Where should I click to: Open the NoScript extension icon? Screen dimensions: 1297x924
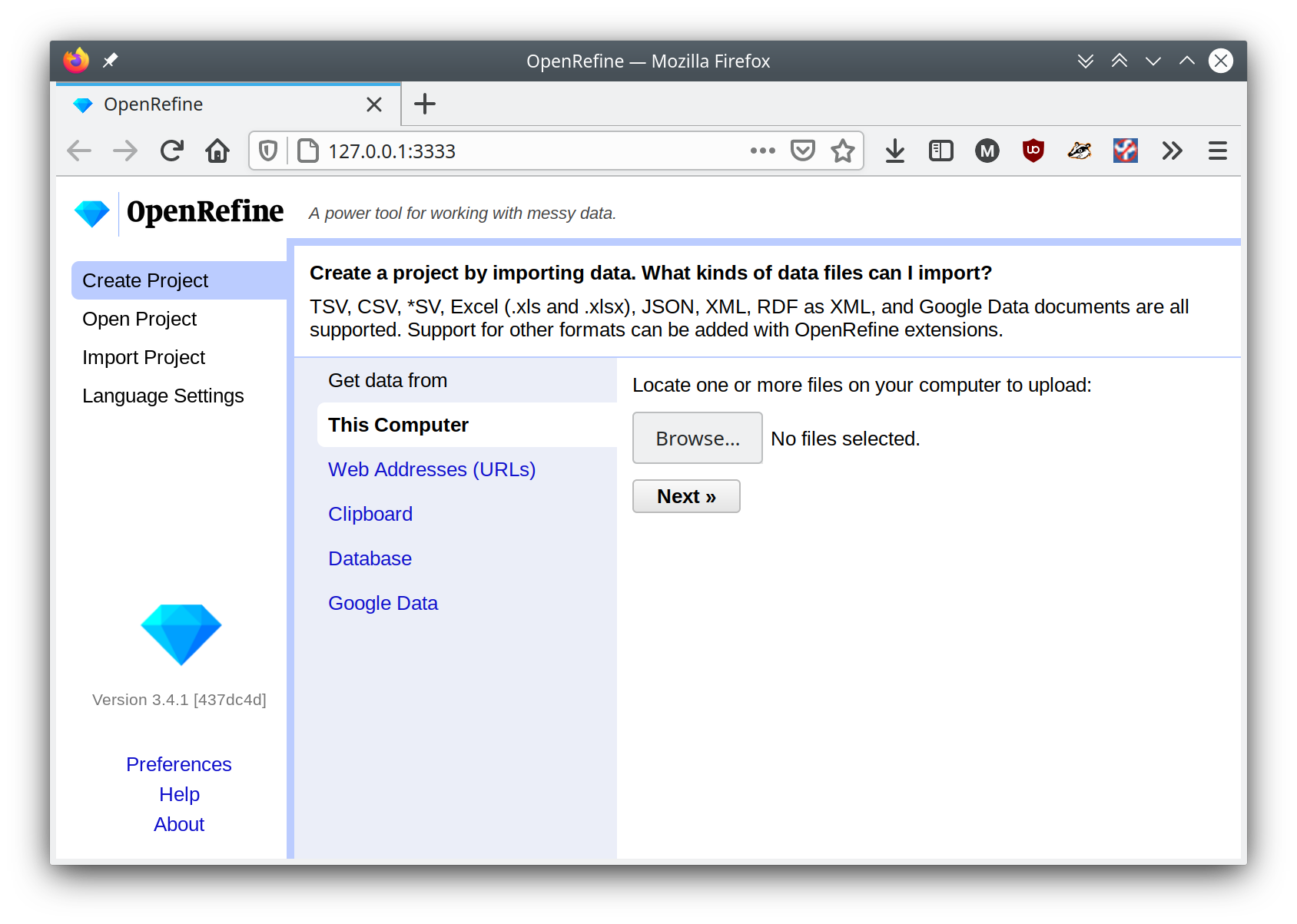[1125, 151]
